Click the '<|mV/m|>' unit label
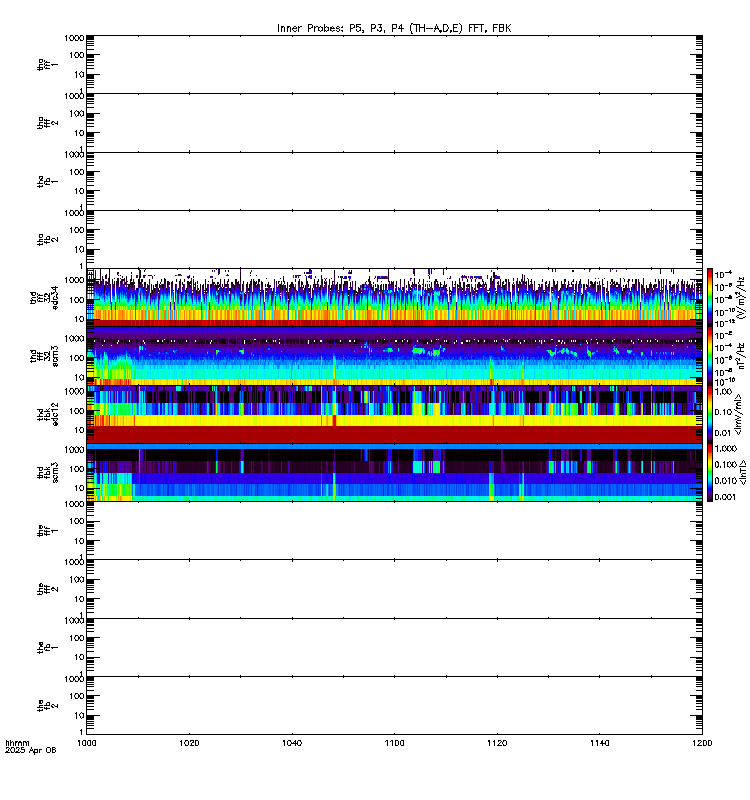Screen dimensions: 750x800 pos(739,414)
